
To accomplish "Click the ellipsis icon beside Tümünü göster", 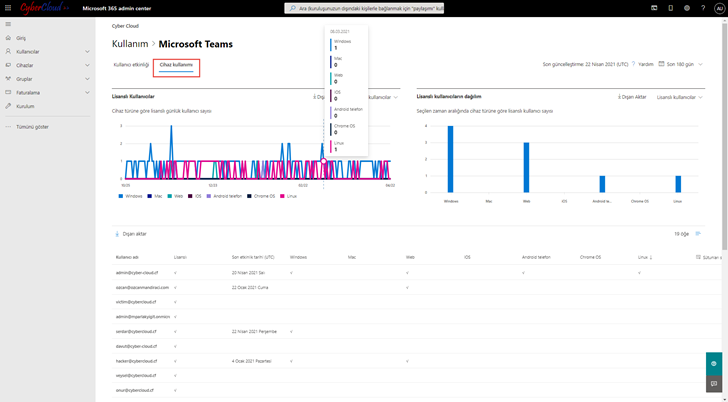I will (8, 127).
